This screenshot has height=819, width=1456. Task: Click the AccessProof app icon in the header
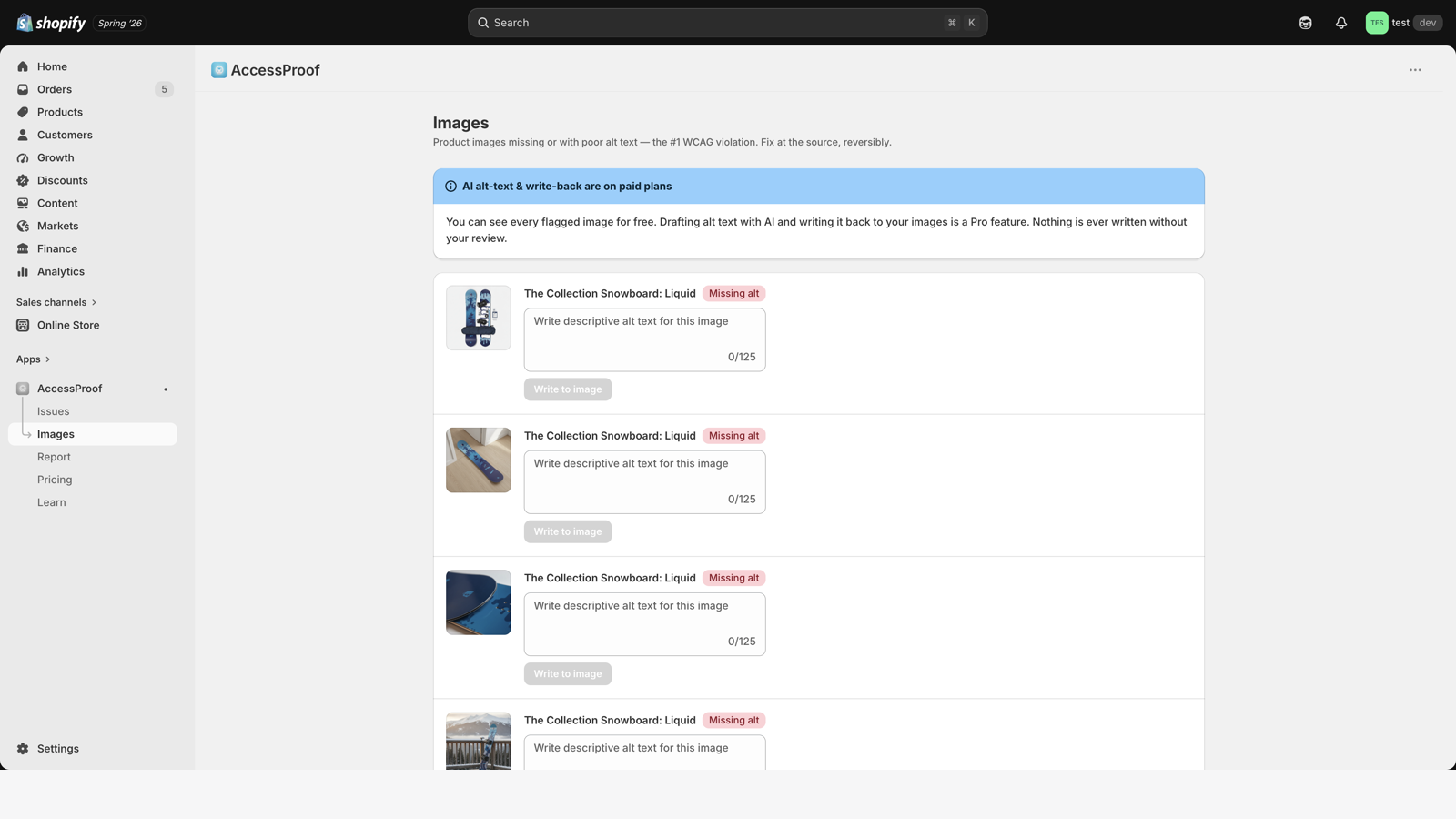[219, 70]
